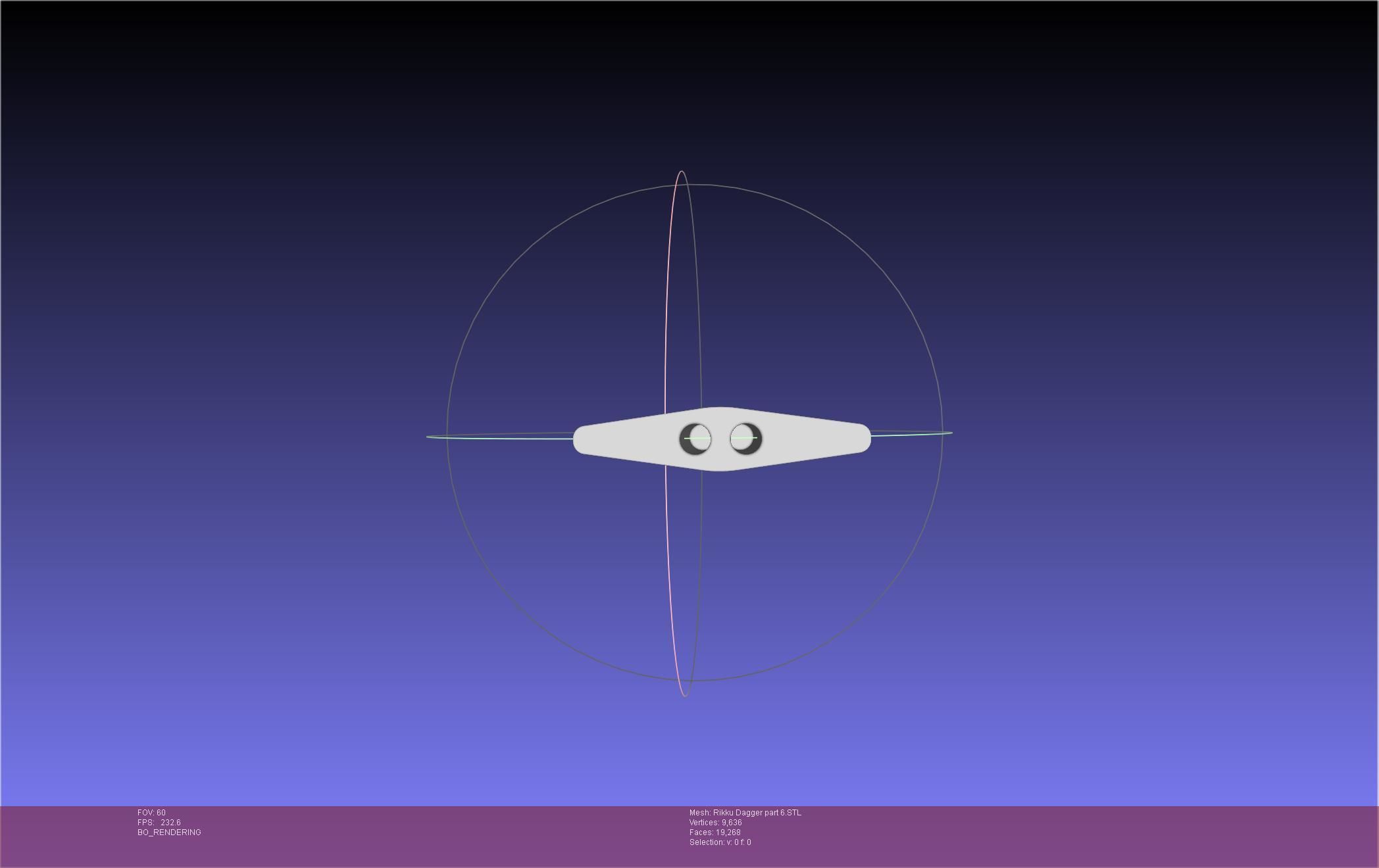
Task: Click the bottom of the pink trackball ring
Action: pyautogui.click(x=685, y=695)
